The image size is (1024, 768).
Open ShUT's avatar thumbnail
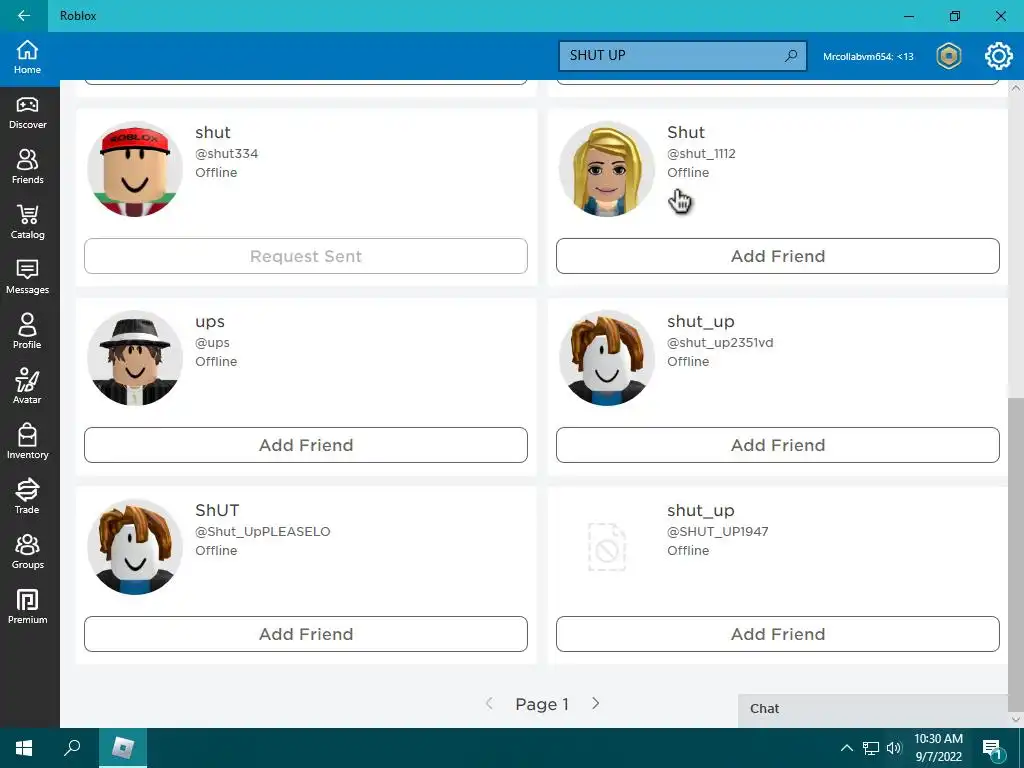(135, 547)
